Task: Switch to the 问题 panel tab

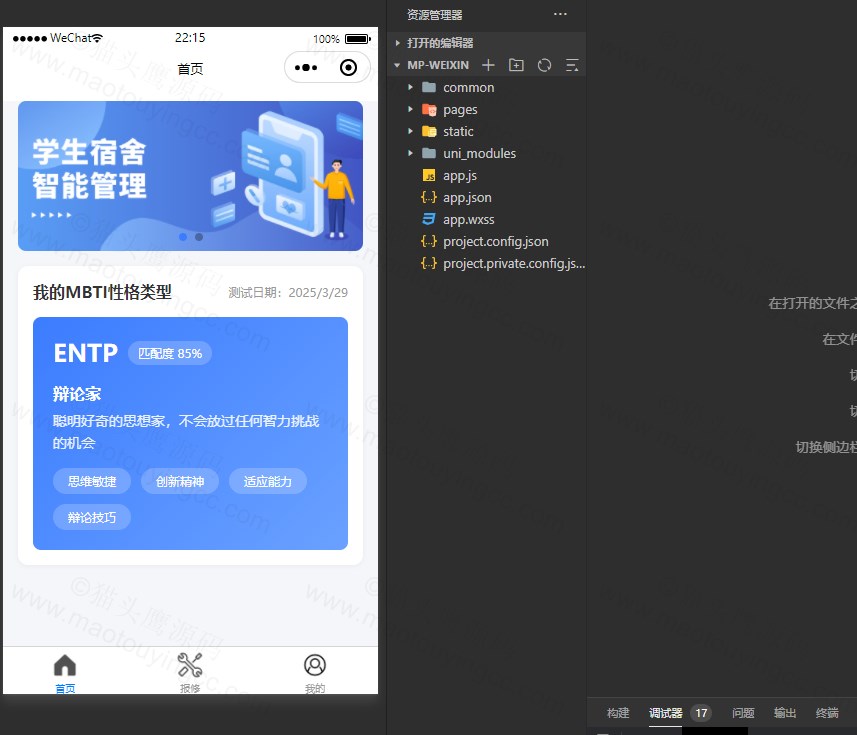Action: tap(743, 713)
